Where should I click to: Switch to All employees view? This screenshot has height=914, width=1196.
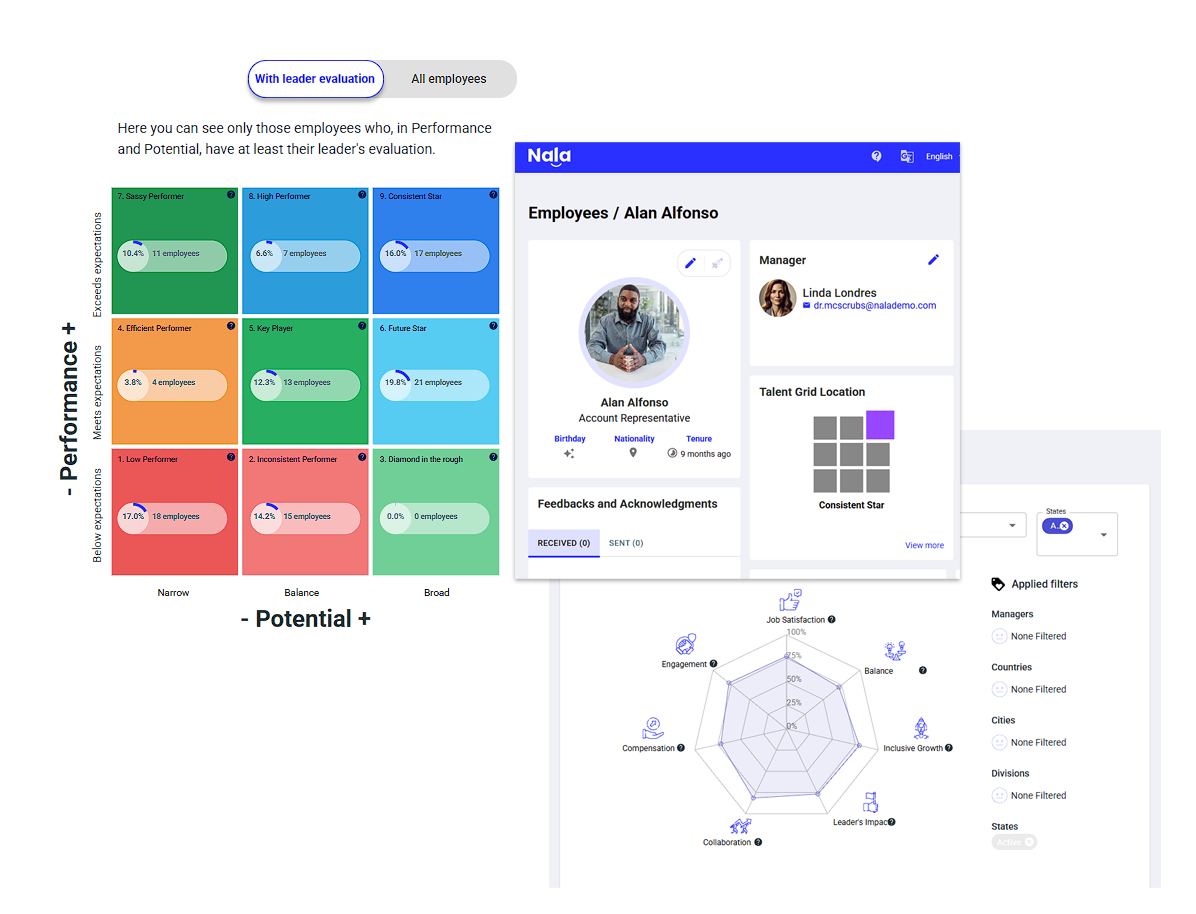[x=449, y=79]
